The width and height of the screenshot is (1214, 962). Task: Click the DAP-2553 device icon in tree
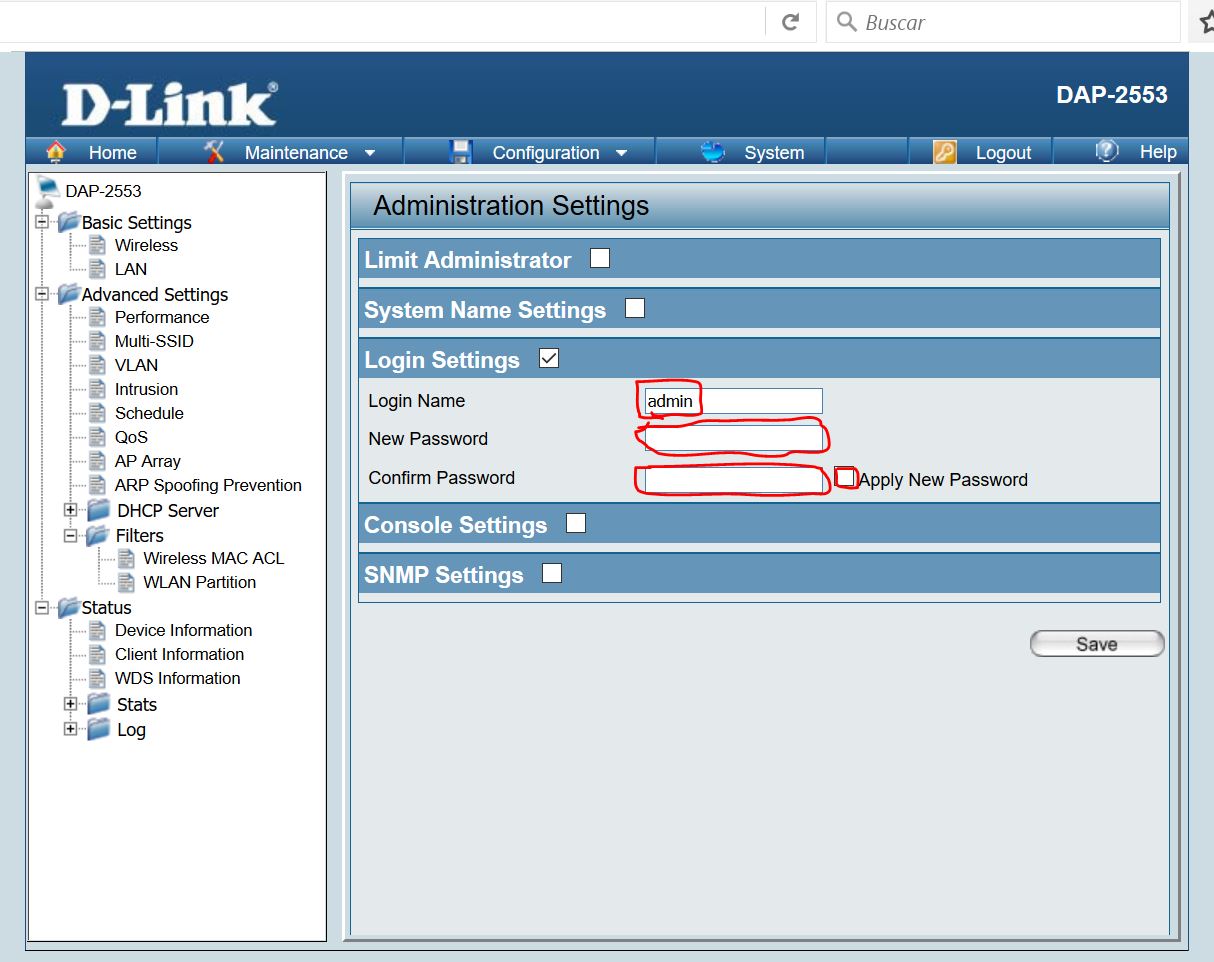pos(47,191)
